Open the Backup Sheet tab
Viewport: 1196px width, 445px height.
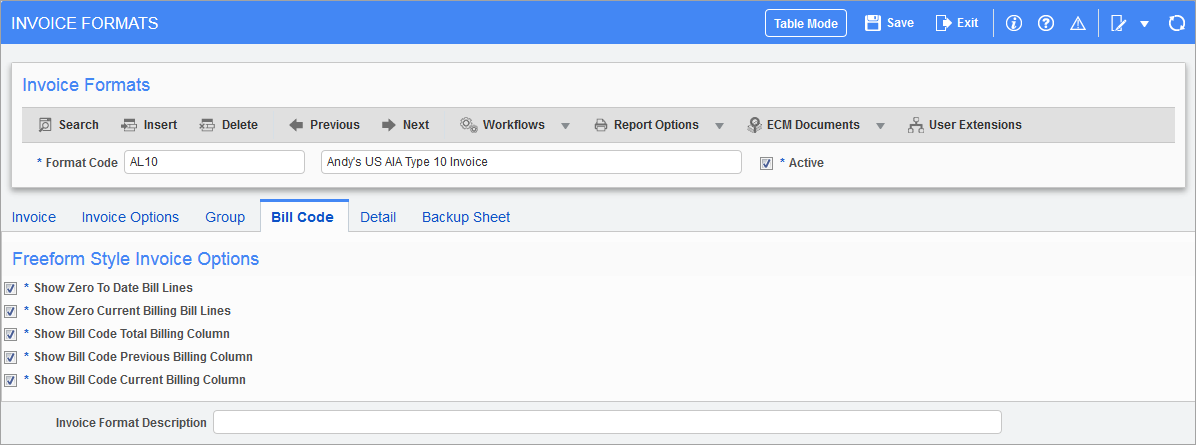click(x=466, y=217)
